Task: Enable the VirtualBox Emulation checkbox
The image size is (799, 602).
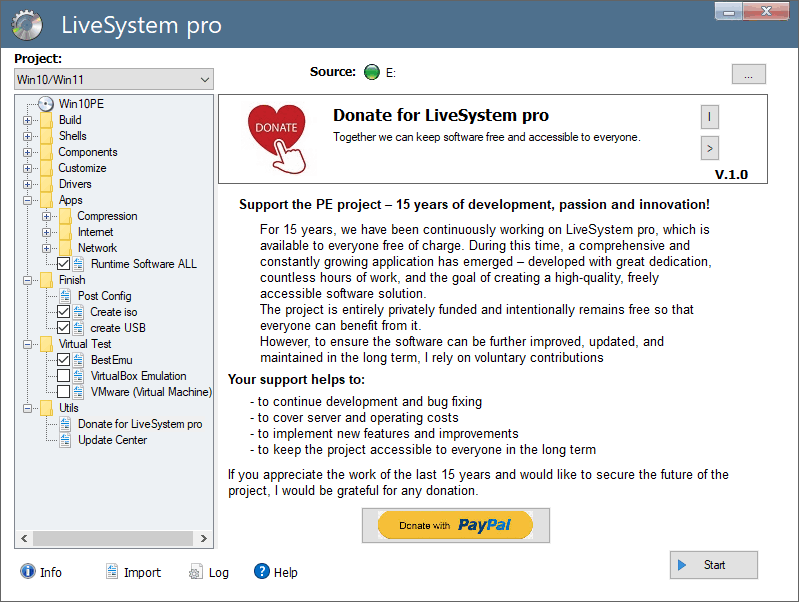Action: pyautogui.click(x=64, y=376)
